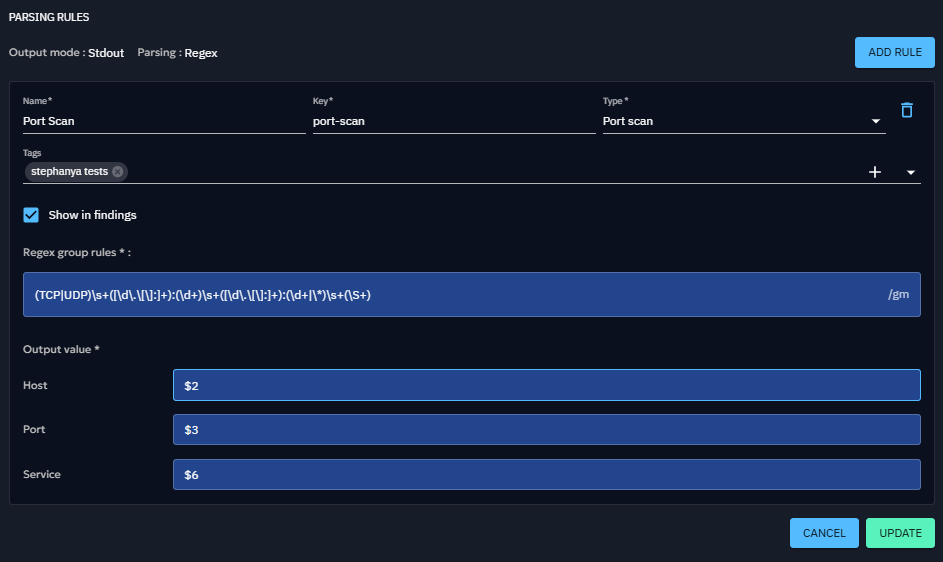The width and height of the screenshot is (943, 562).
Task: Click the UPDATE button
Action: [x=900, y=533]
